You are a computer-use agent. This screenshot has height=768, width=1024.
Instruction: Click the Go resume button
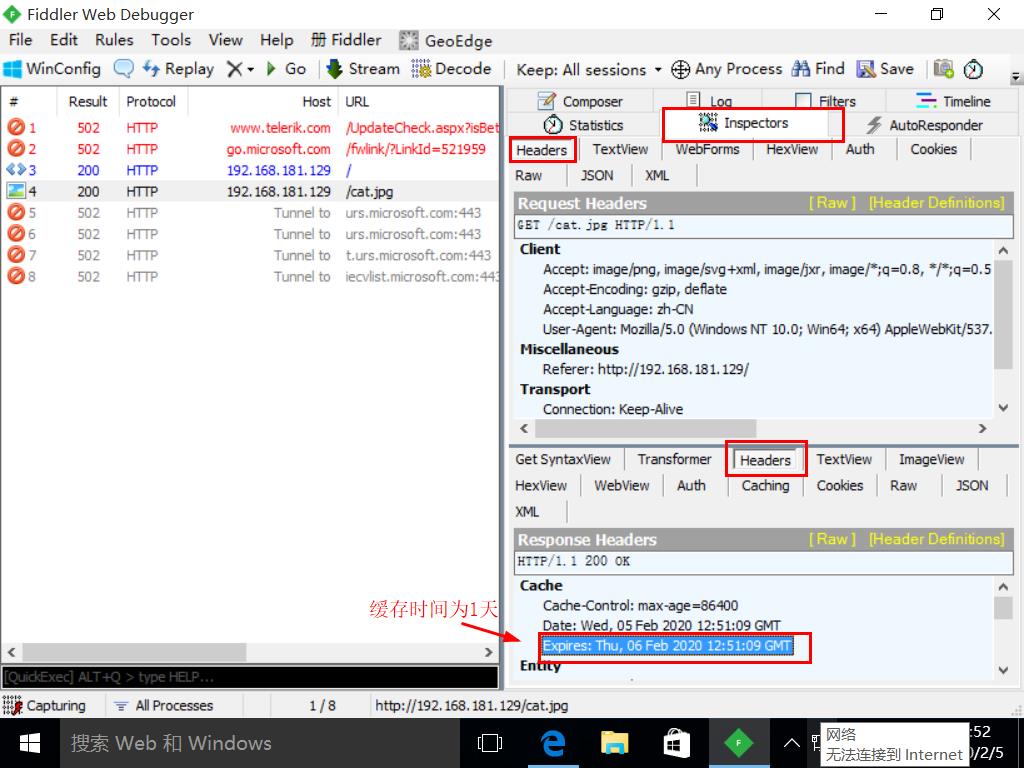tap(286, 69)
